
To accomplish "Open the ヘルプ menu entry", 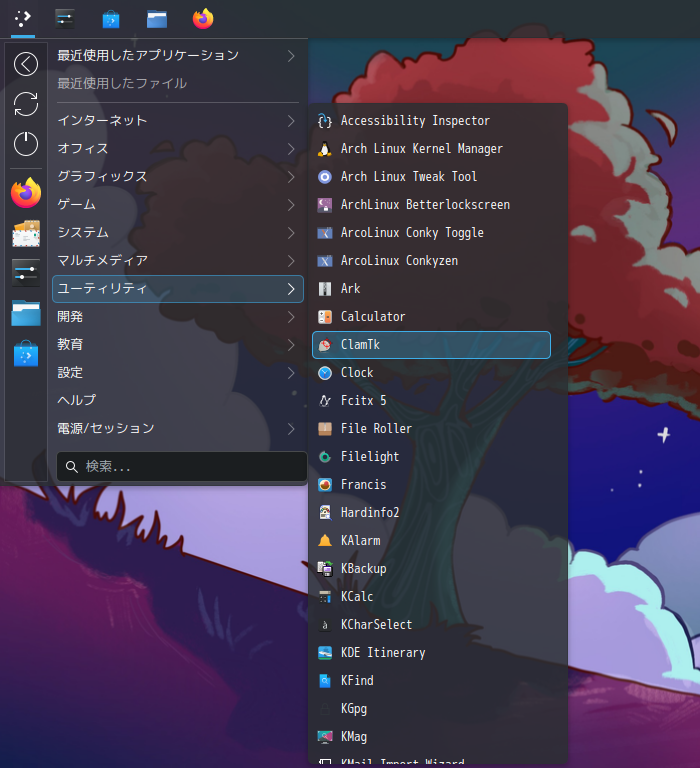I will point(178,401).
